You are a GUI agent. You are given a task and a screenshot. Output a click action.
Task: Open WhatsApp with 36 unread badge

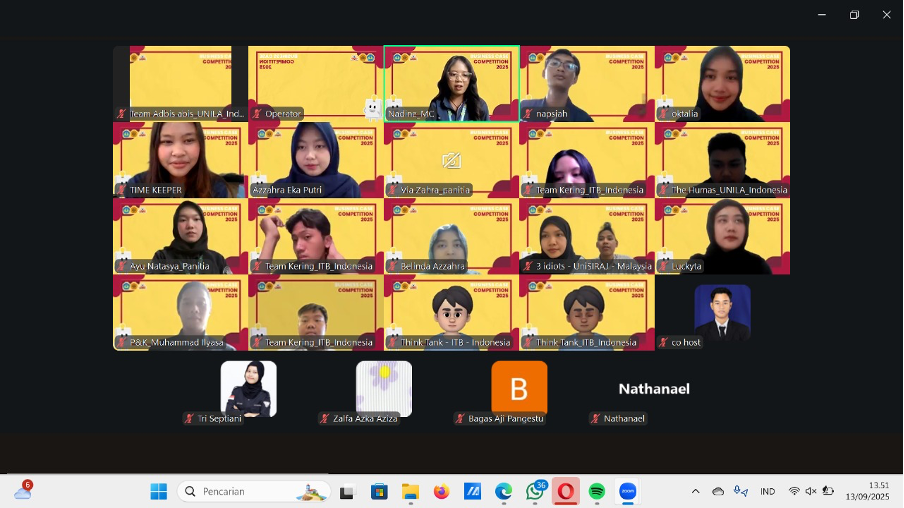tap(535, 491)
